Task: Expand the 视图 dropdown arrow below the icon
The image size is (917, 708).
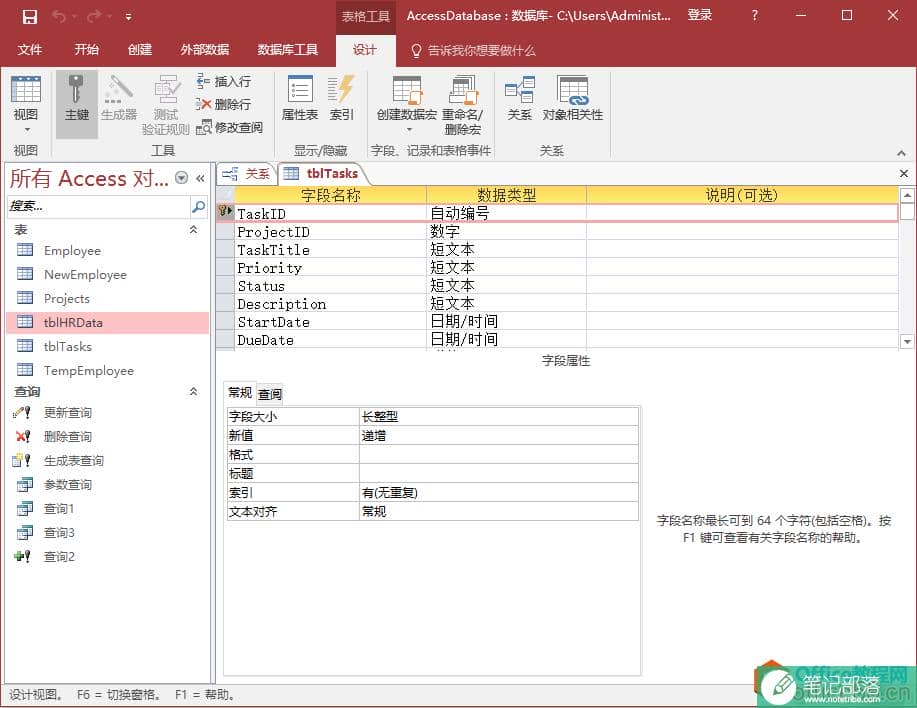Action: tap(26, 130)
